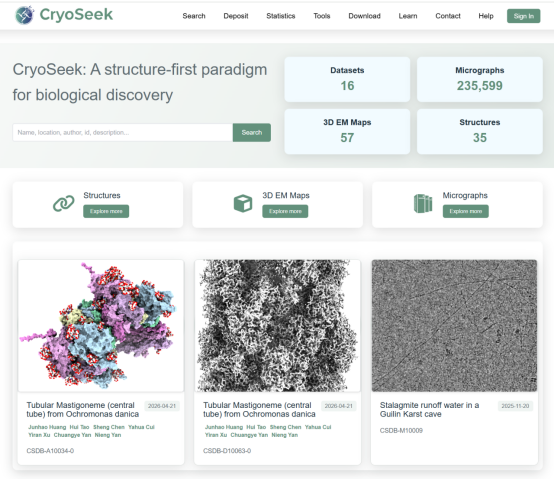Click the green Search button beside input
Viewport: 554px width, 479px height.
(x=252, y=132)
